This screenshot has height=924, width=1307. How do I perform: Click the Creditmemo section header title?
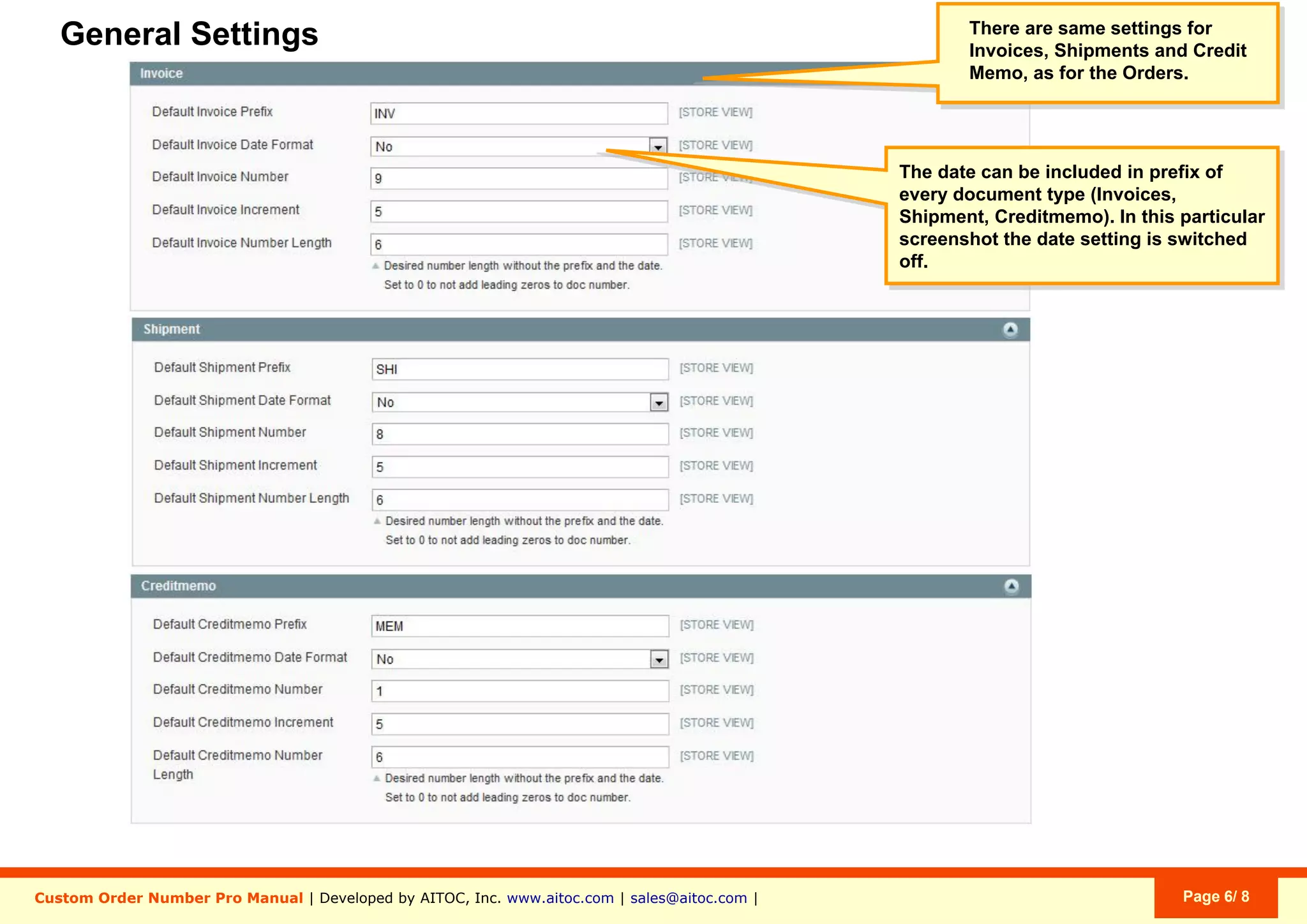click(179, 586)
